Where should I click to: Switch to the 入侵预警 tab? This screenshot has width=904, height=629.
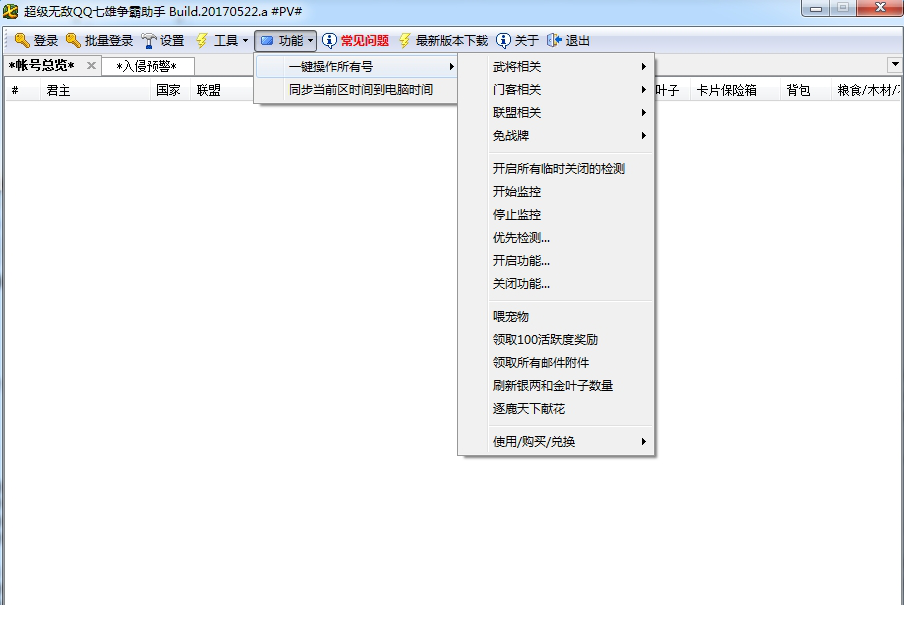click(x=147, y=66)
